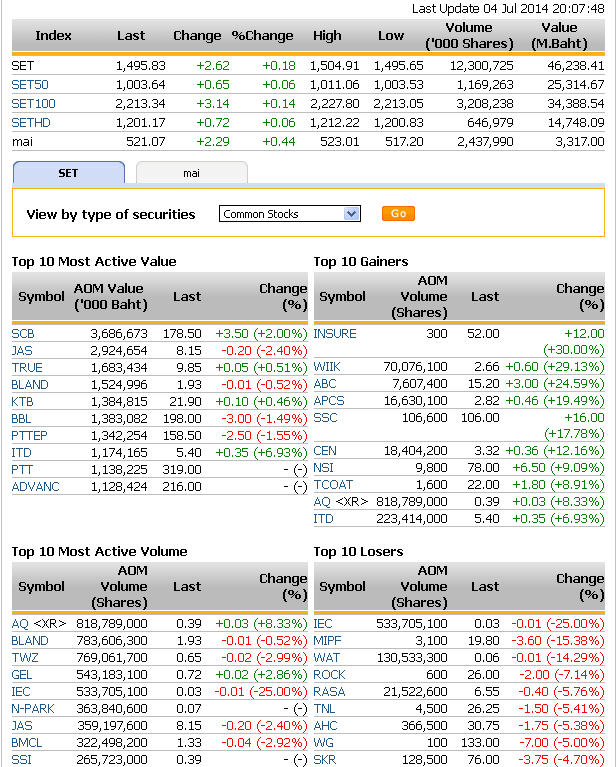
Task: Open the MIPF loser stock link
Action: (327, 640)
